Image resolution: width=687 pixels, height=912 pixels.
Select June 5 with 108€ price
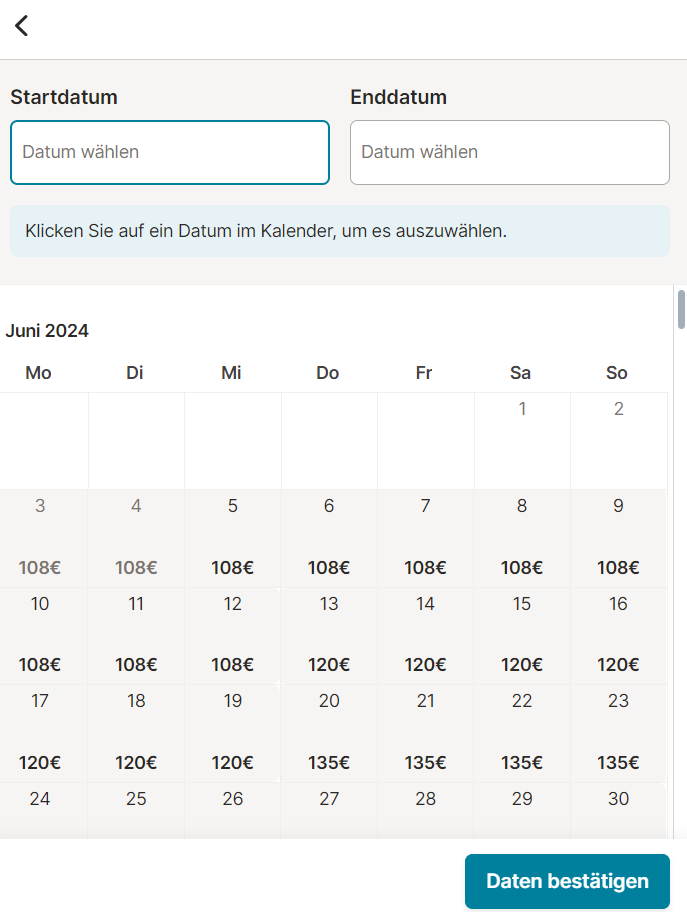click(233, 539)
